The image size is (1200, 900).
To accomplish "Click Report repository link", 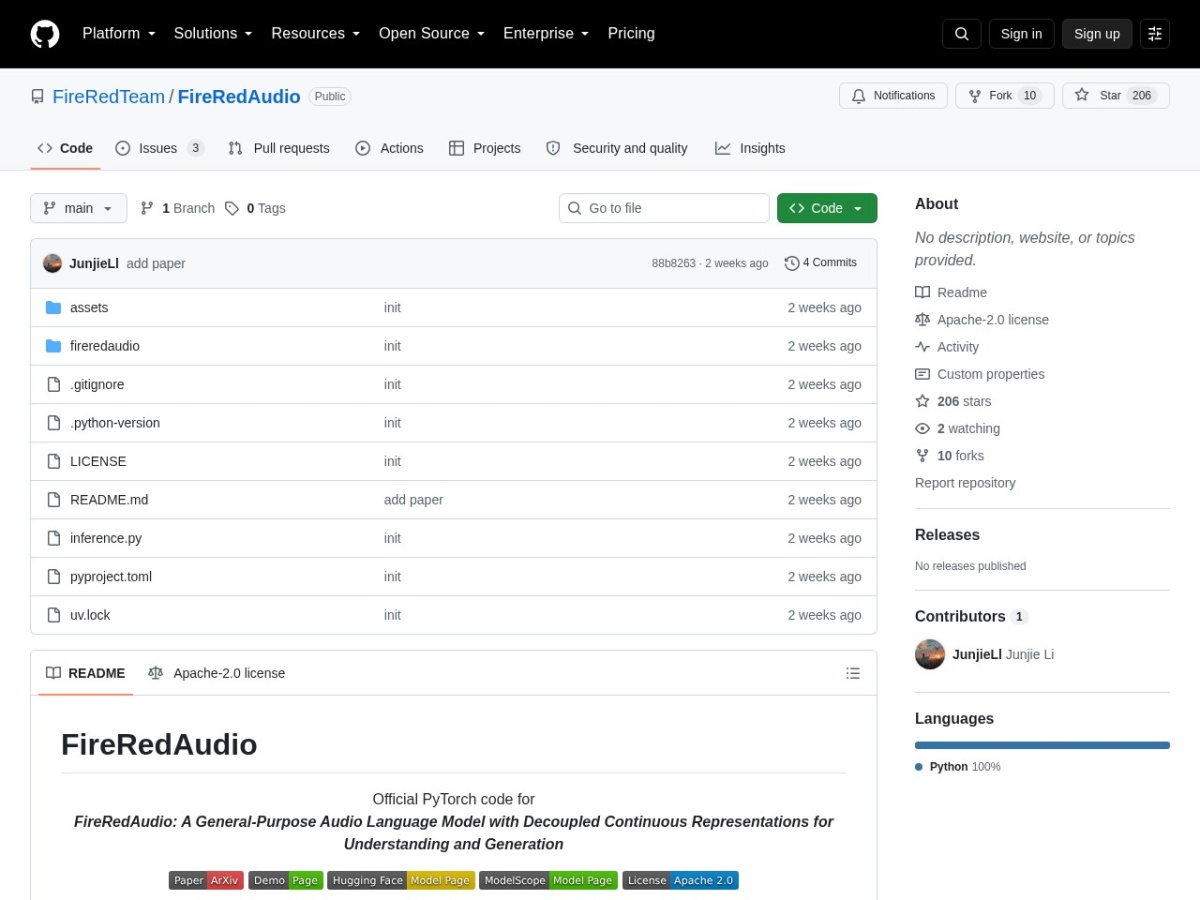I will pos(965,483).
